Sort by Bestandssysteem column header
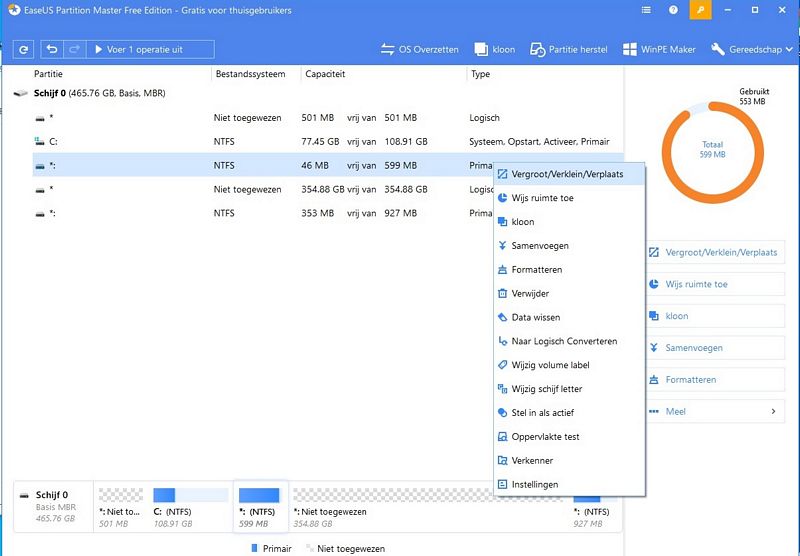 250,74
